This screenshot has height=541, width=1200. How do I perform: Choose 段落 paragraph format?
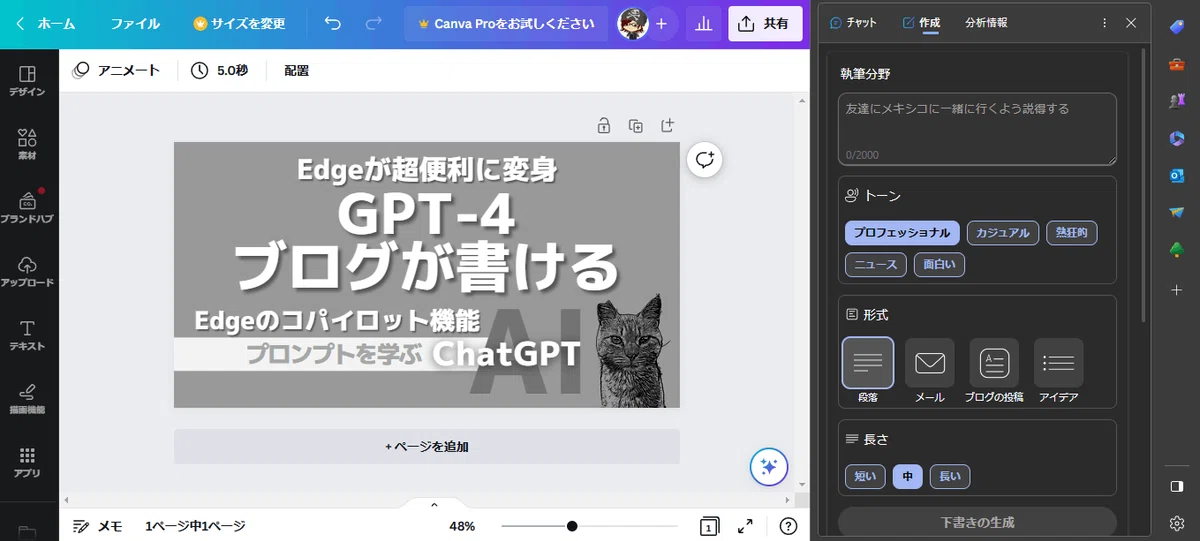tap(867, 370)
